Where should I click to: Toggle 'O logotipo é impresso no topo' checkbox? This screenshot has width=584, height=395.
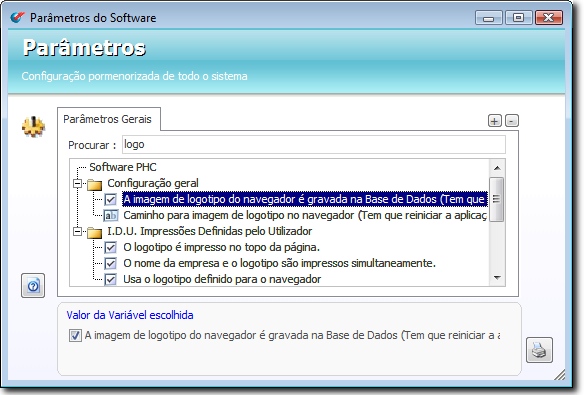(x=110, y=248)
